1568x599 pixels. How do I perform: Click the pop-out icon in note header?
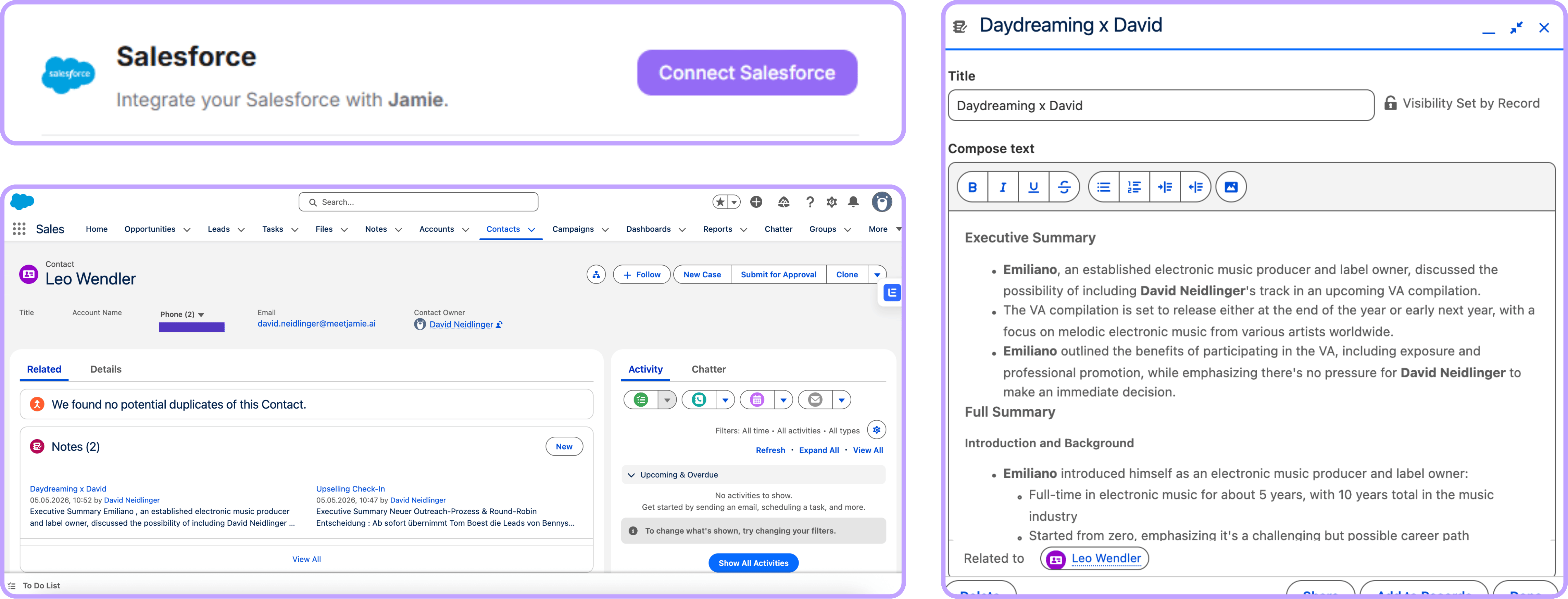click(1516, 27)
